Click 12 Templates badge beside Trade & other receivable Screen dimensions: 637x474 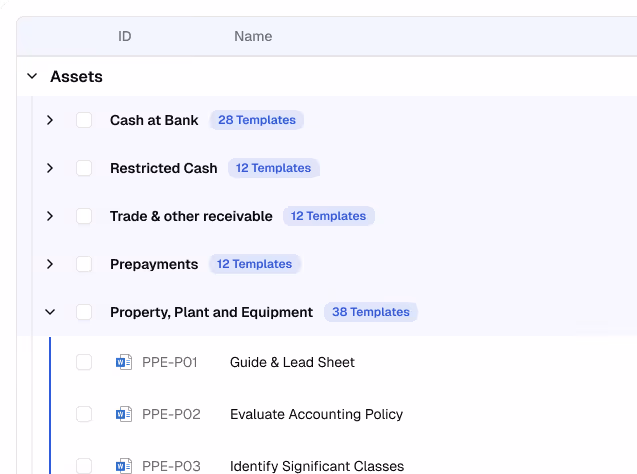coord(328,216)
